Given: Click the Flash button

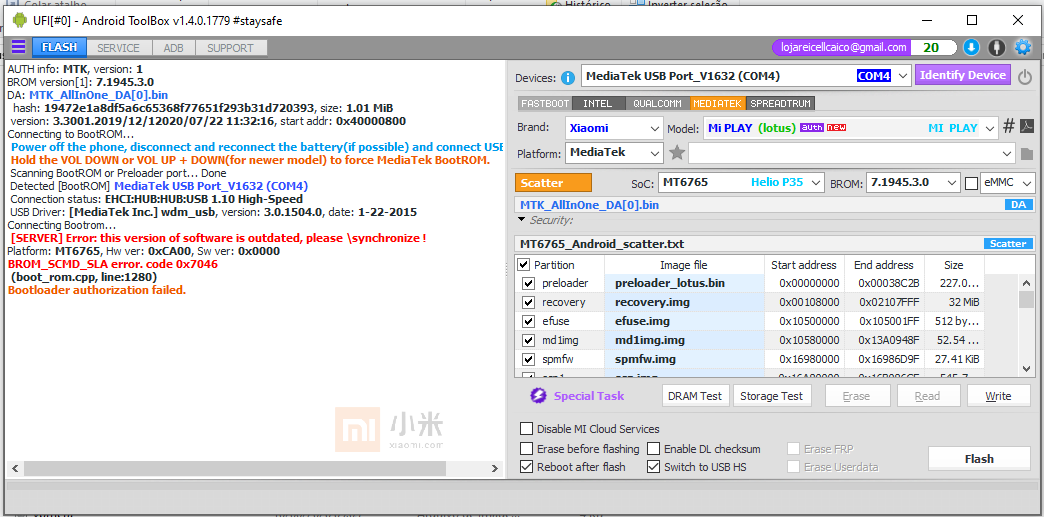Looking at the screenshot, I should [x=979, y=458].
